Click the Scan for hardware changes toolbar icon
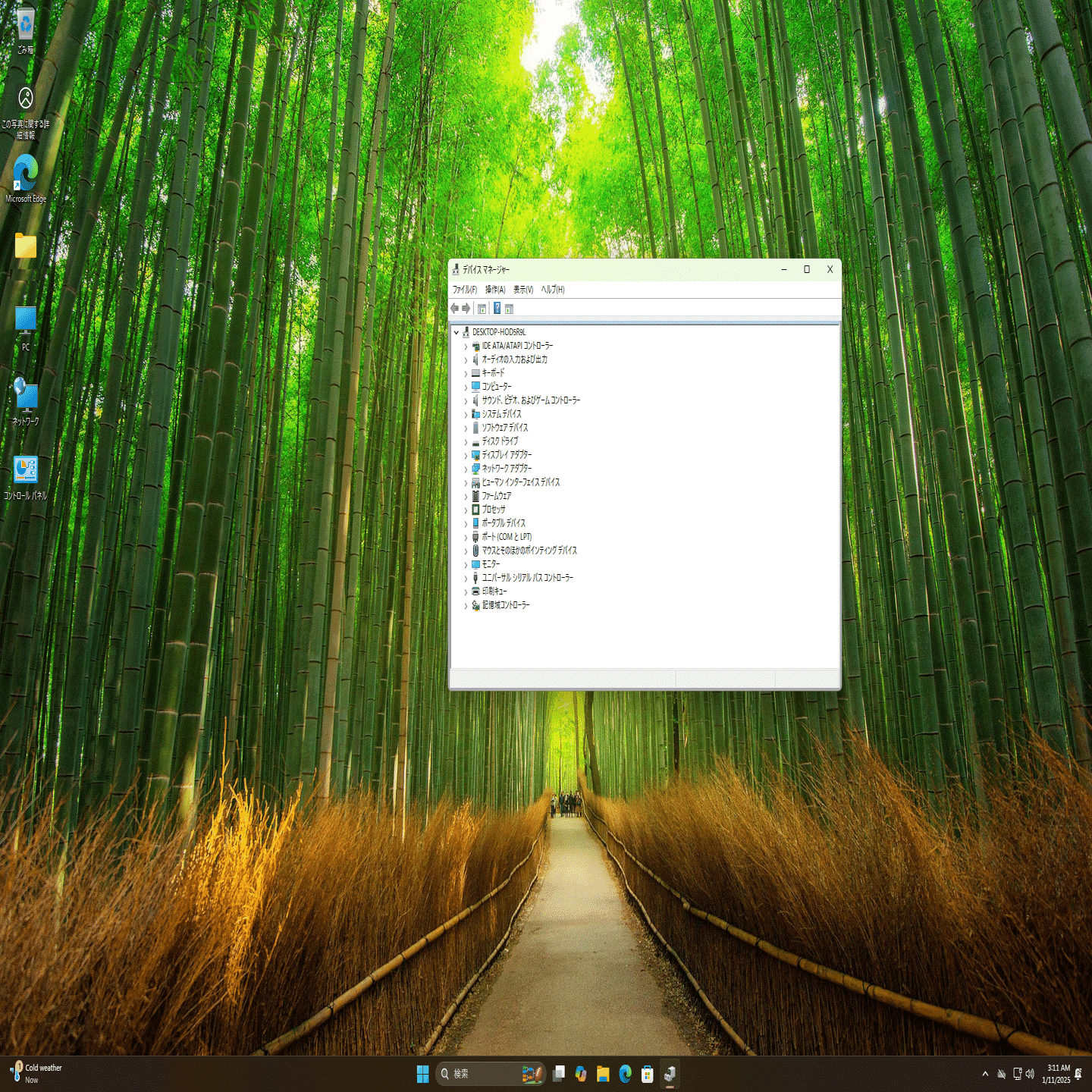The height and width of the screenshot is (1092, 1092). tap(510, 308)
